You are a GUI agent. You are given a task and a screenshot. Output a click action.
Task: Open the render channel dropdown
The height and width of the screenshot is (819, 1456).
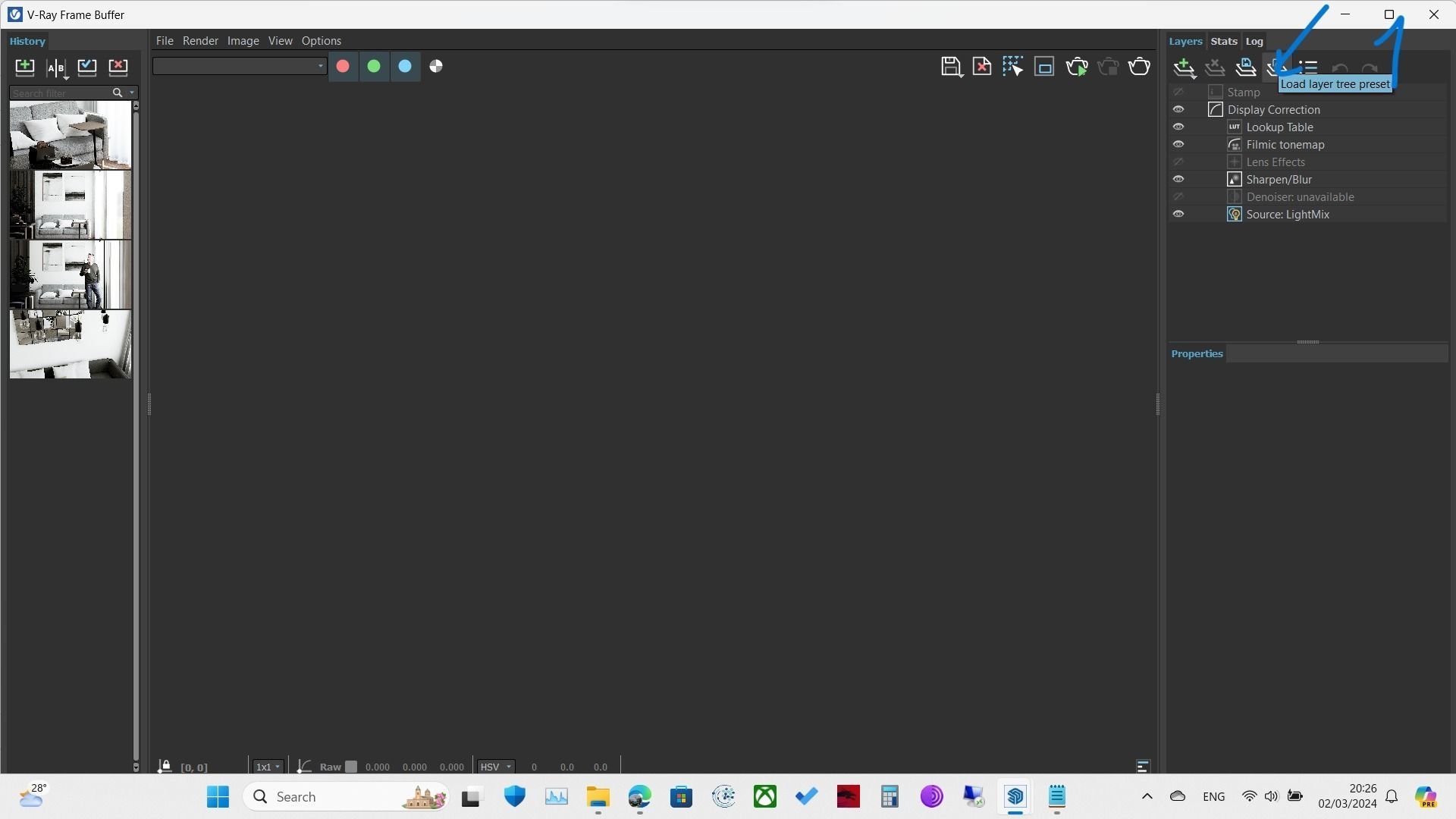point(240,67)
